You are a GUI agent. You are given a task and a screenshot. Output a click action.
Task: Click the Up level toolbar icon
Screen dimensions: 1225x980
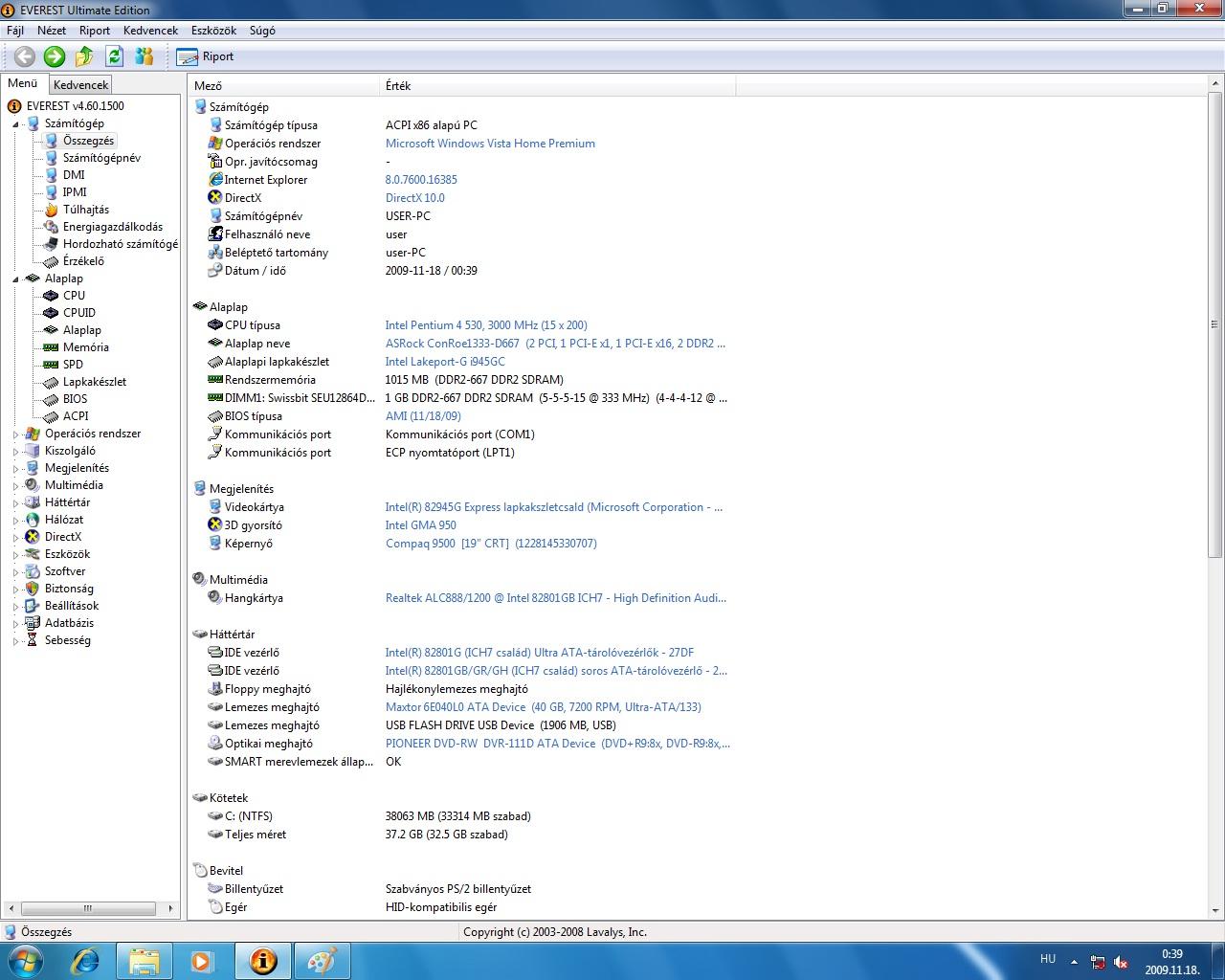pyautogui.click(x=84, y=56)
